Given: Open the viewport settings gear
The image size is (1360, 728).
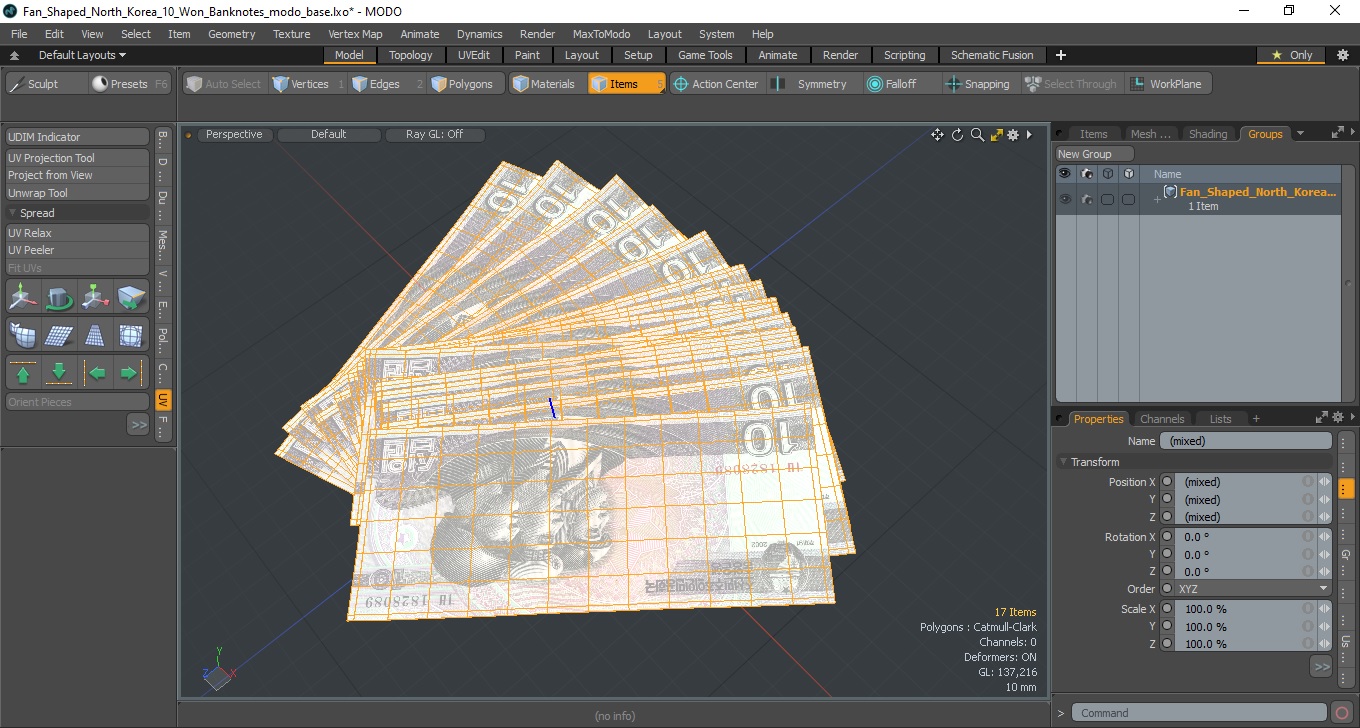Looking at the screenshot, I should tap(1013, 135).
